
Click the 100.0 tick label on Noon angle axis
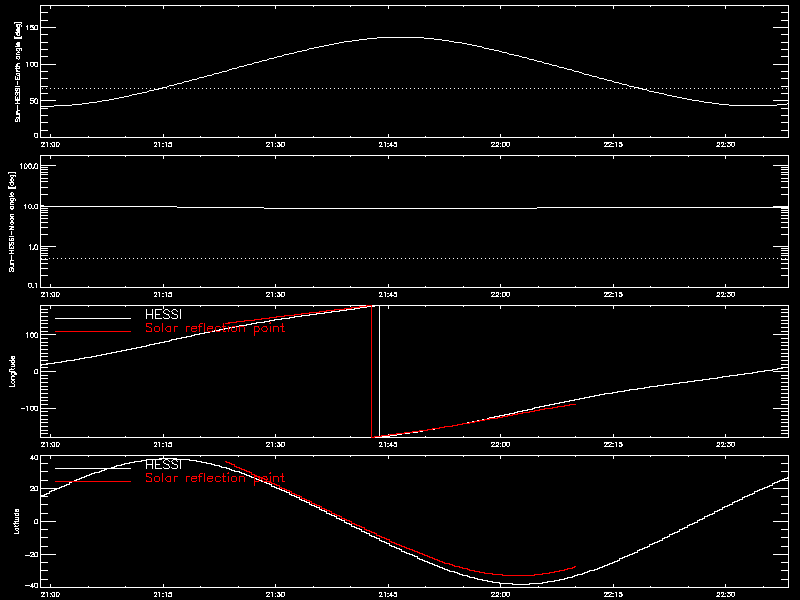pos(30,166)
